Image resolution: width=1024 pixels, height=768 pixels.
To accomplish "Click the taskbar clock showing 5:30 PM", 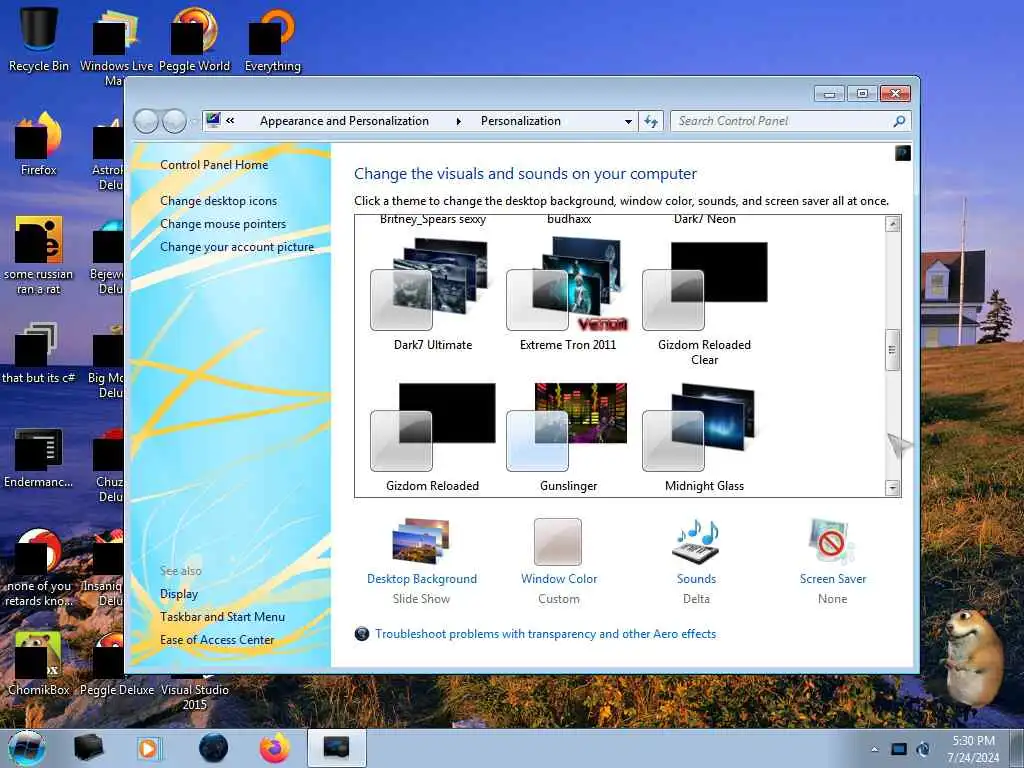I will 973,749.
